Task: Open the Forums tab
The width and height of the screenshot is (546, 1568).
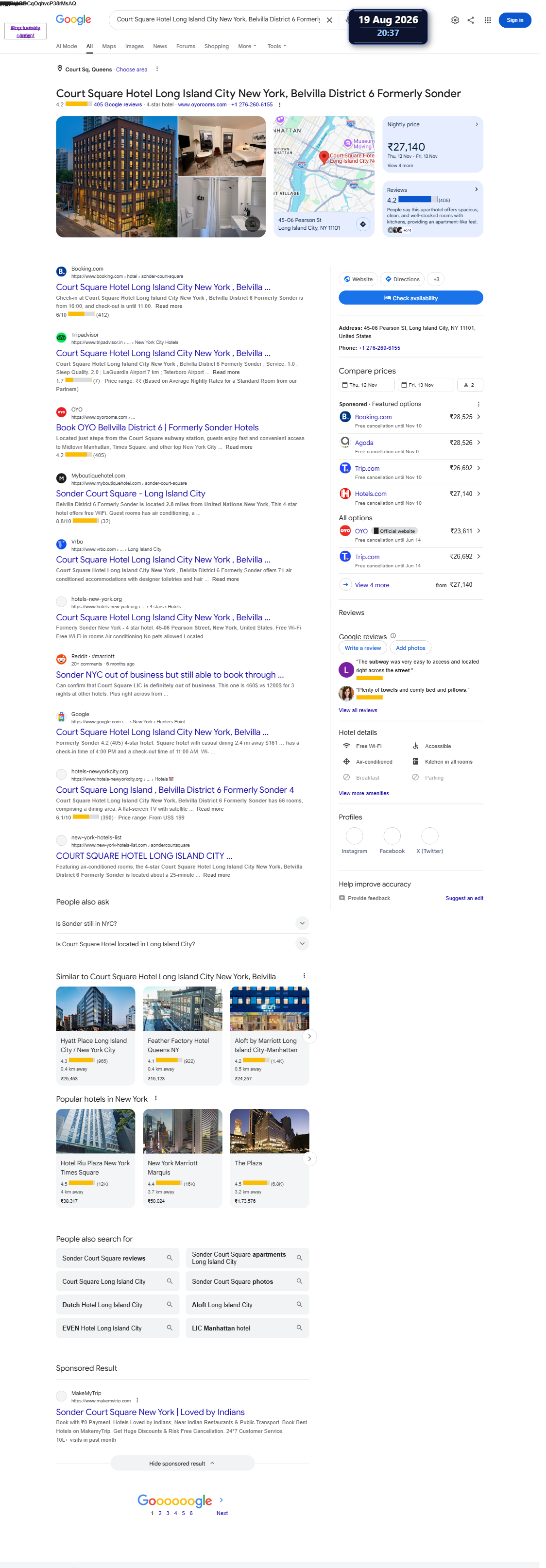Action: (186, 46)
